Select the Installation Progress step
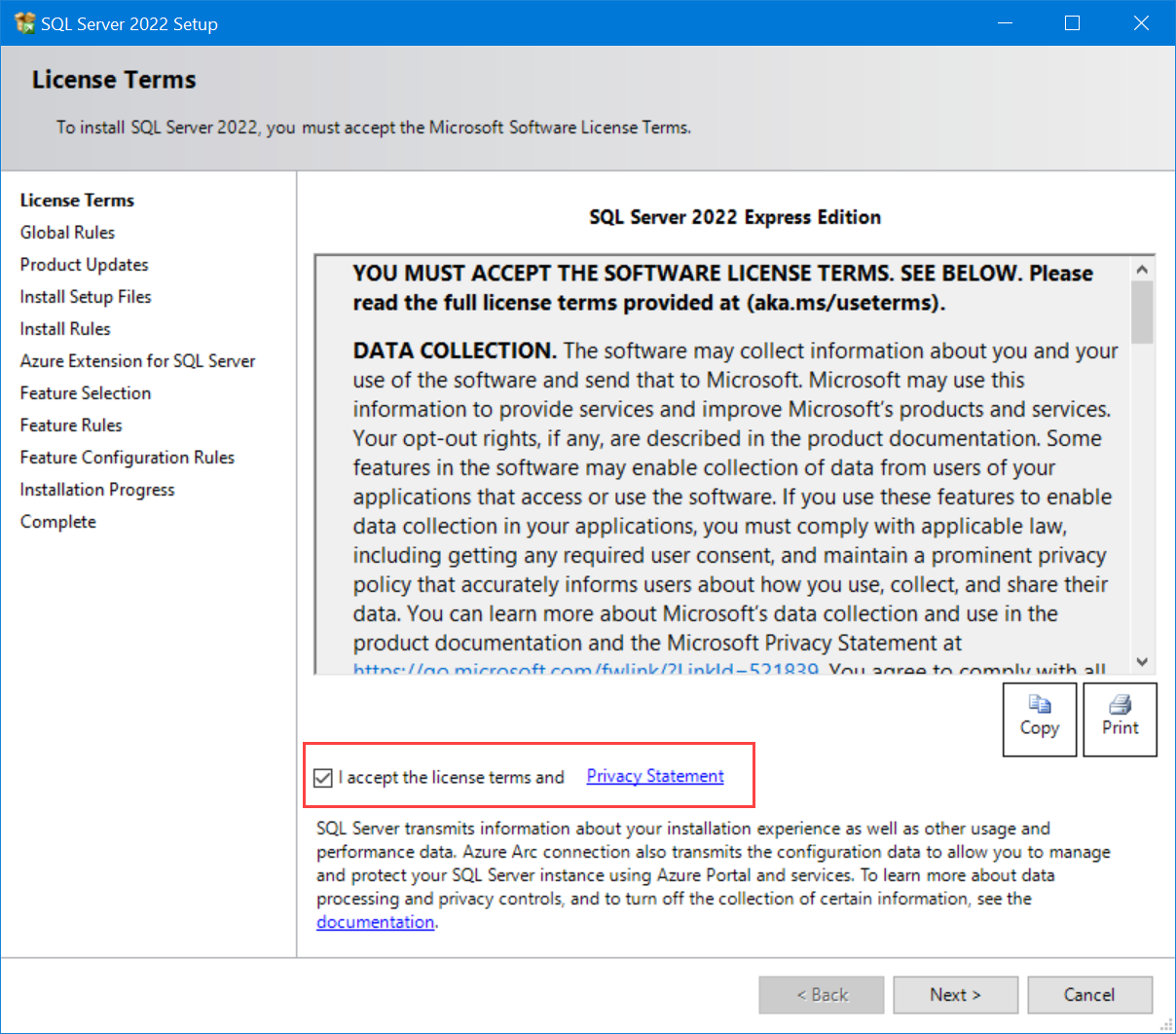Screen dimensions: 1176x1034 pos(97,489)
